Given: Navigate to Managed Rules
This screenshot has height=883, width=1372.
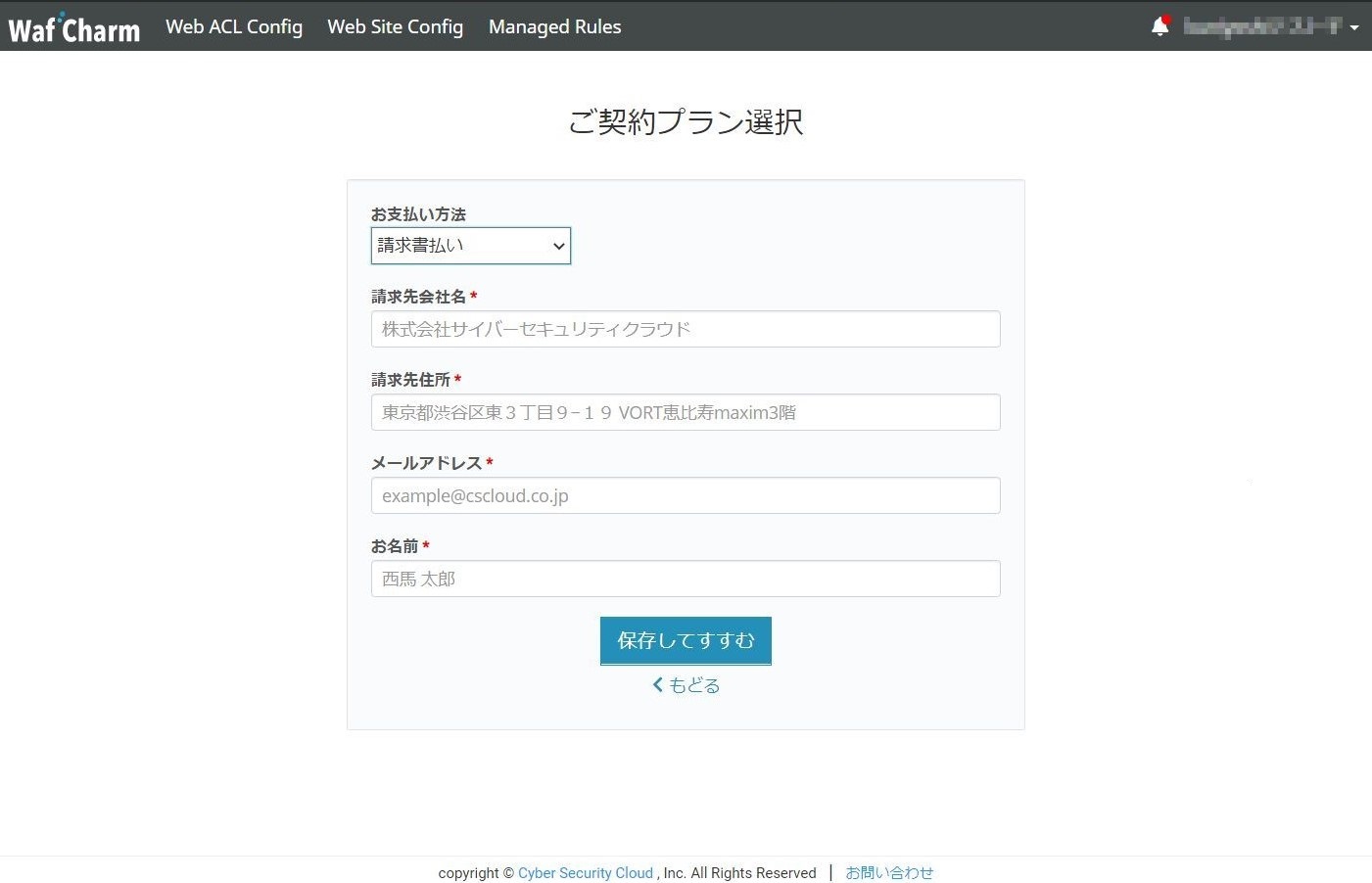Looking at the screenshot, I should (x=554, y=26).
